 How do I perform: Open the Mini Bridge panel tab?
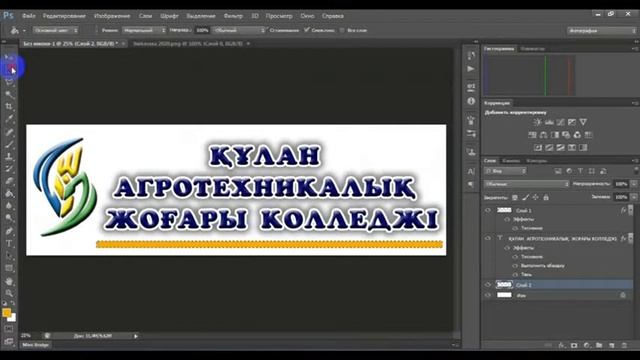36,345
